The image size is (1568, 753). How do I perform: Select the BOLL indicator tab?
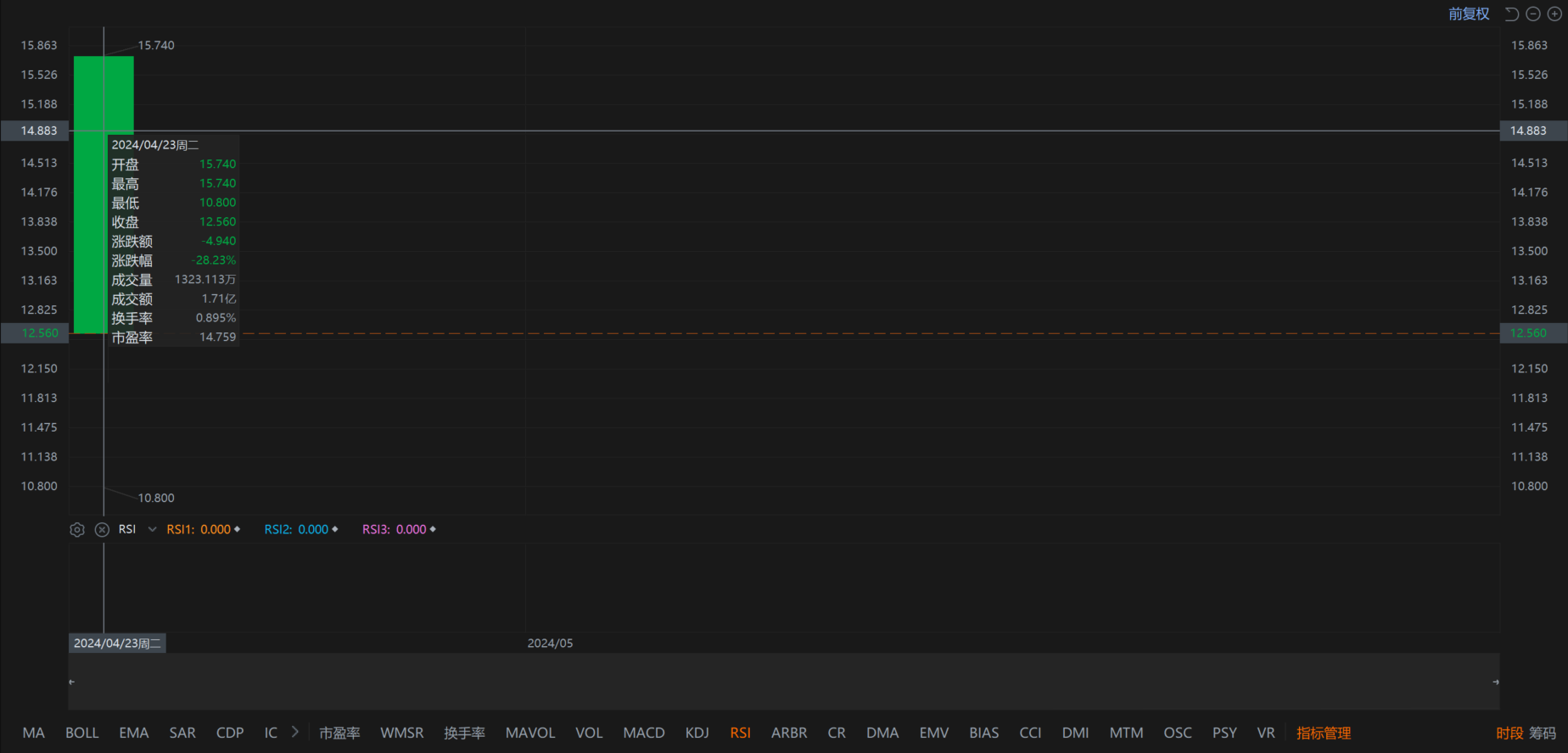82,733
